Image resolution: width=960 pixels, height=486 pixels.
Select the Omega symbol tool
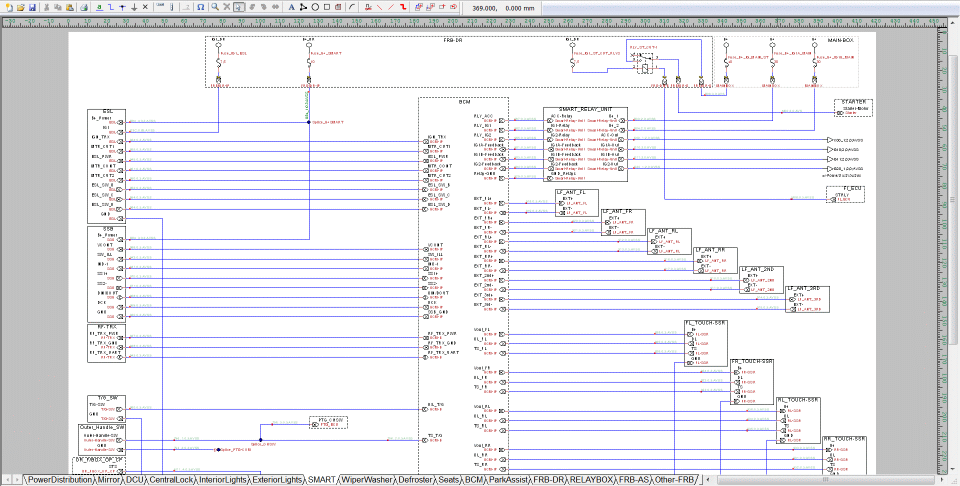point(201,7)
